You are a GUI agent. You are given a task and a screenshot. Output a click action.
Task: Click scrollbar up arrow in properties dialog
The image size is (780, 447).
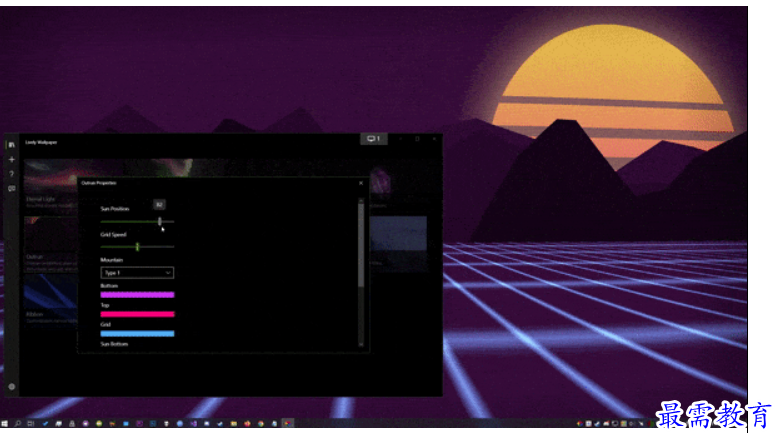tap(361, 200)
